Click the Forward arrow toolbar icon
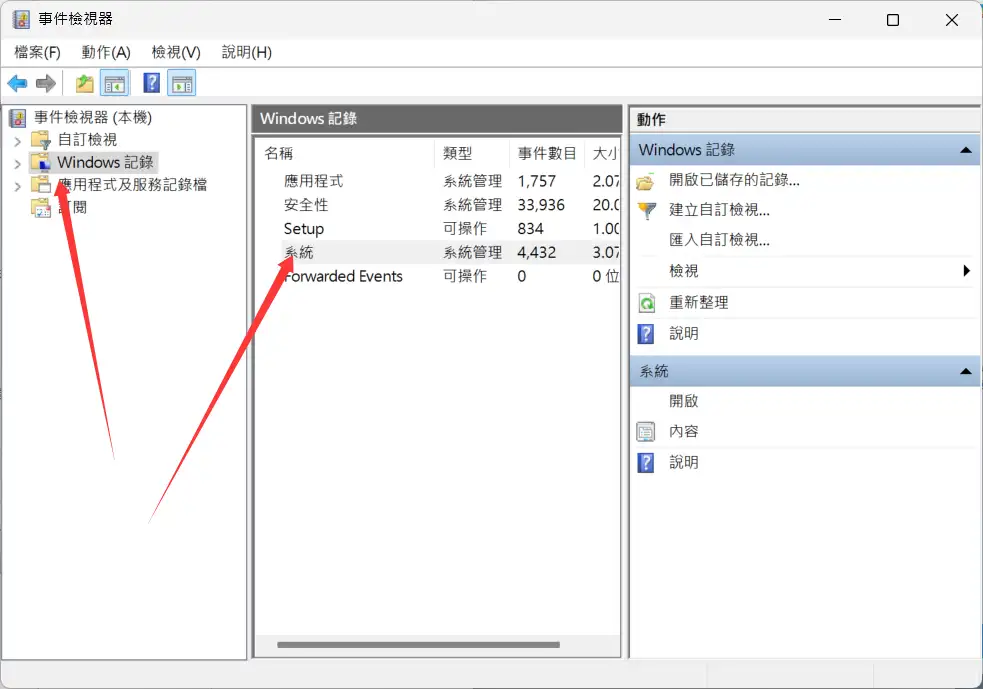This screenshot has width=983, height=689. (46, 83)
